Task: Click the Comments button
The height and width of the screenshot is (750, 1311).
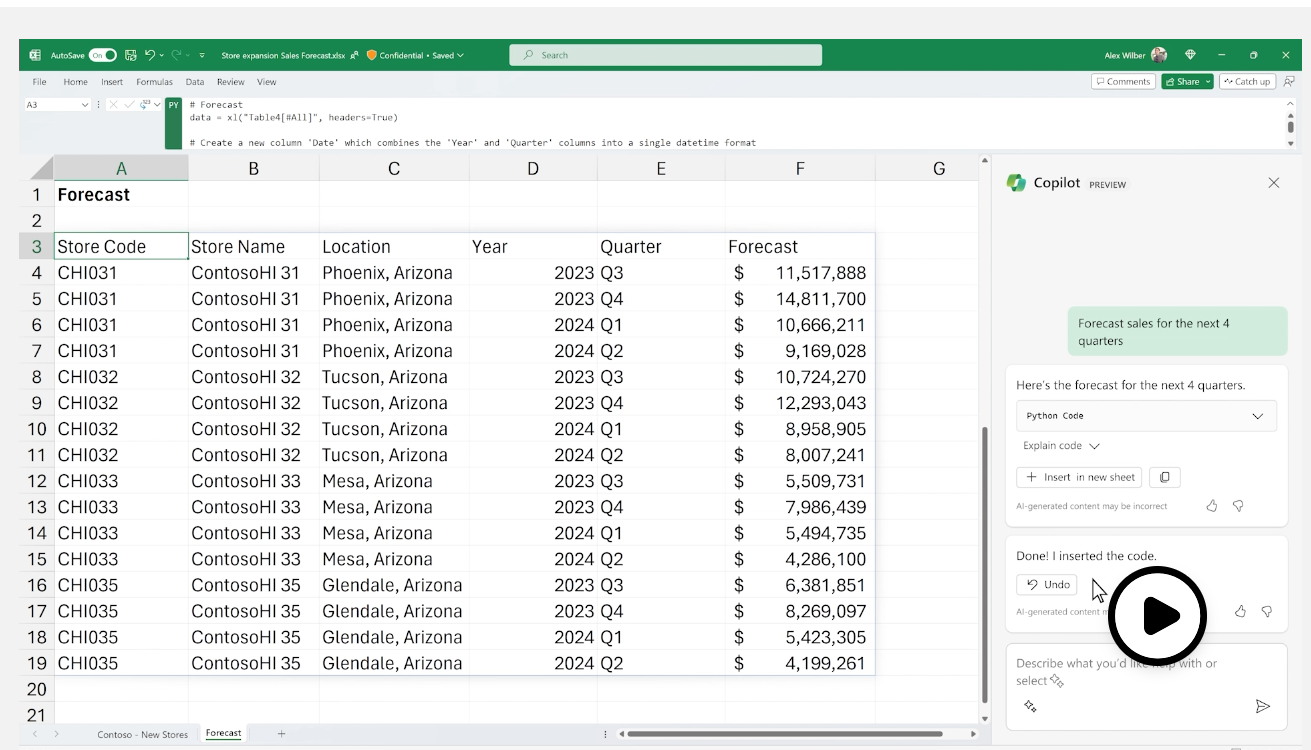Action: click(x=1123, y=82)
